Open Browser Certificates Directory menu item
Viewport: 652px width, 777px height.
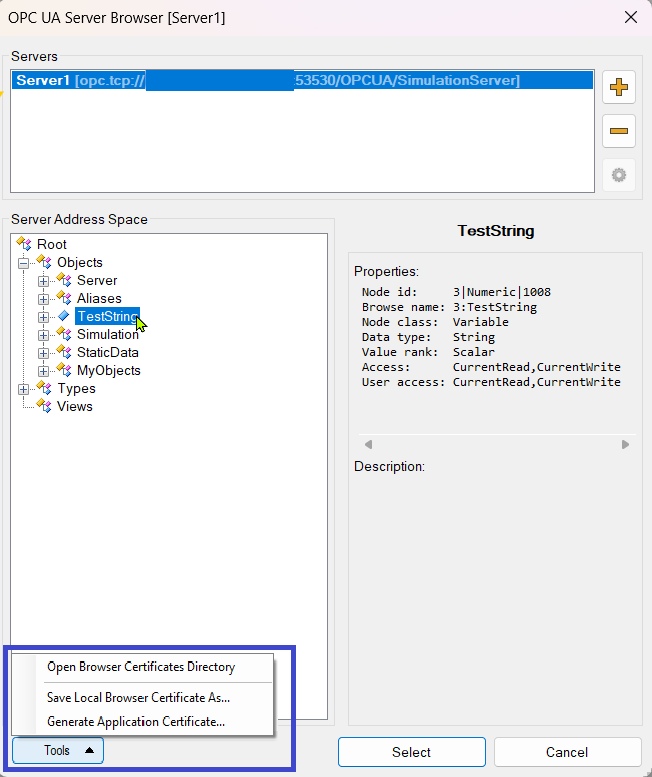coord(141,667)
